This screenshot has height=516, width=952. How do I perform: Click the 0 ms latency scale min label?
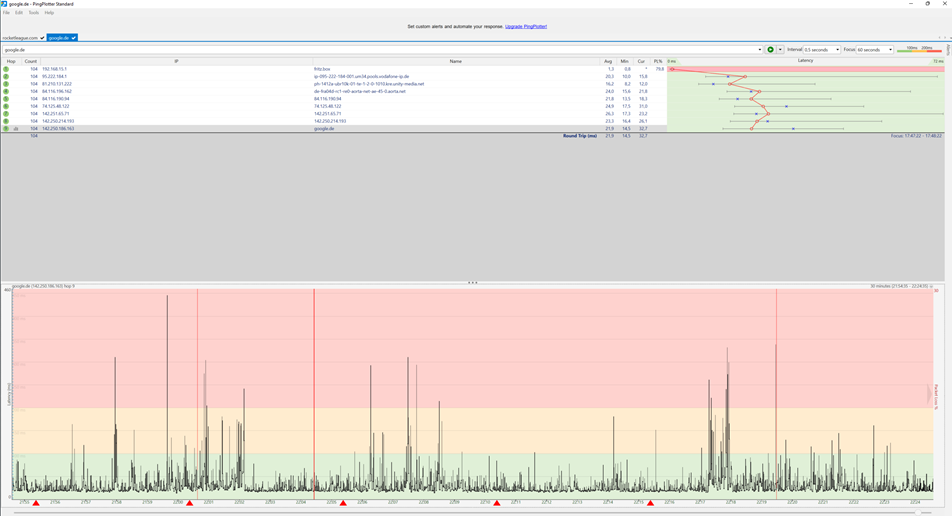point(672,61)
